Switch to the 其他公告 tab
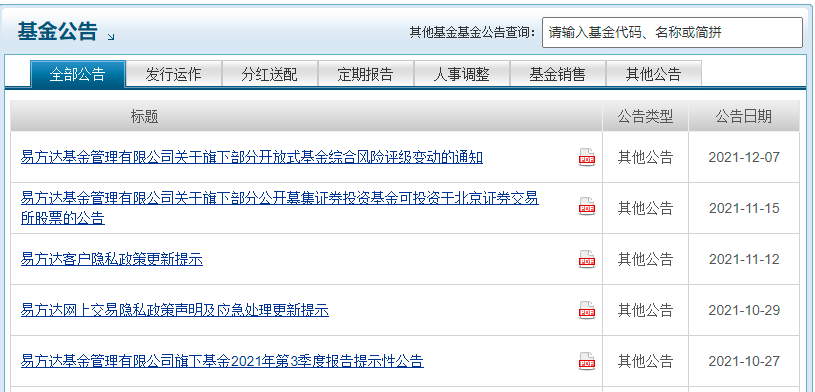The width and height of the screenshot is (815, 392). click(x=653, y=74)
